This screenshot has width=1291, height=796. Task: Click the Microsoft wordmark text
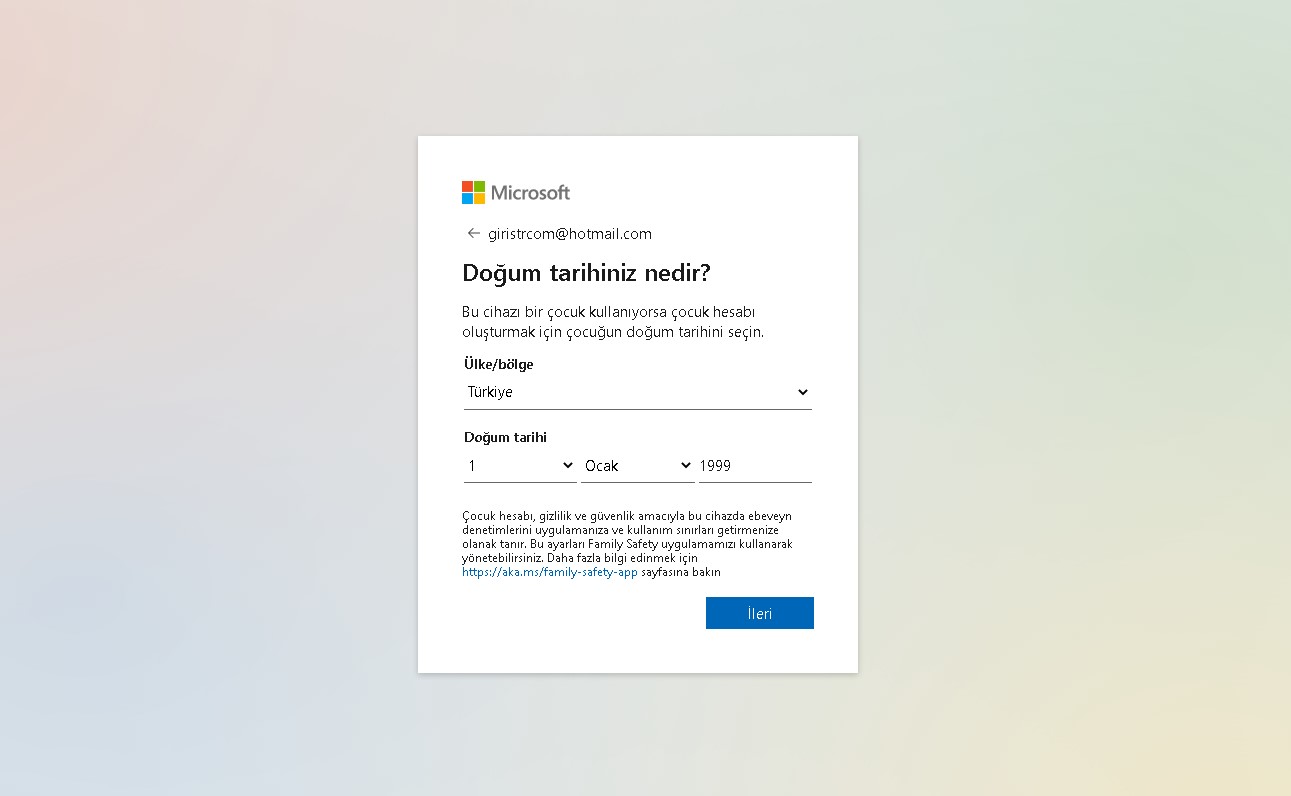click(530, 192)
